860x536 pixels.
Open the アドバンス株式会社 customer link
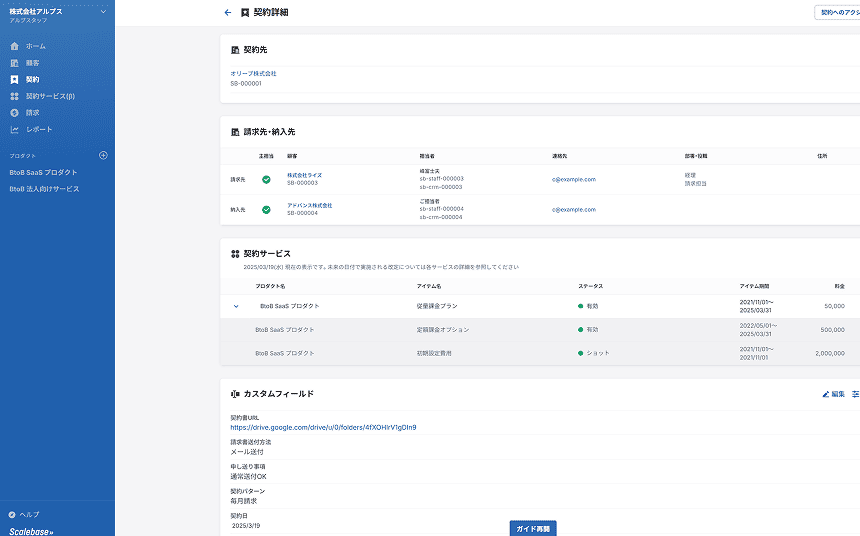309,205
